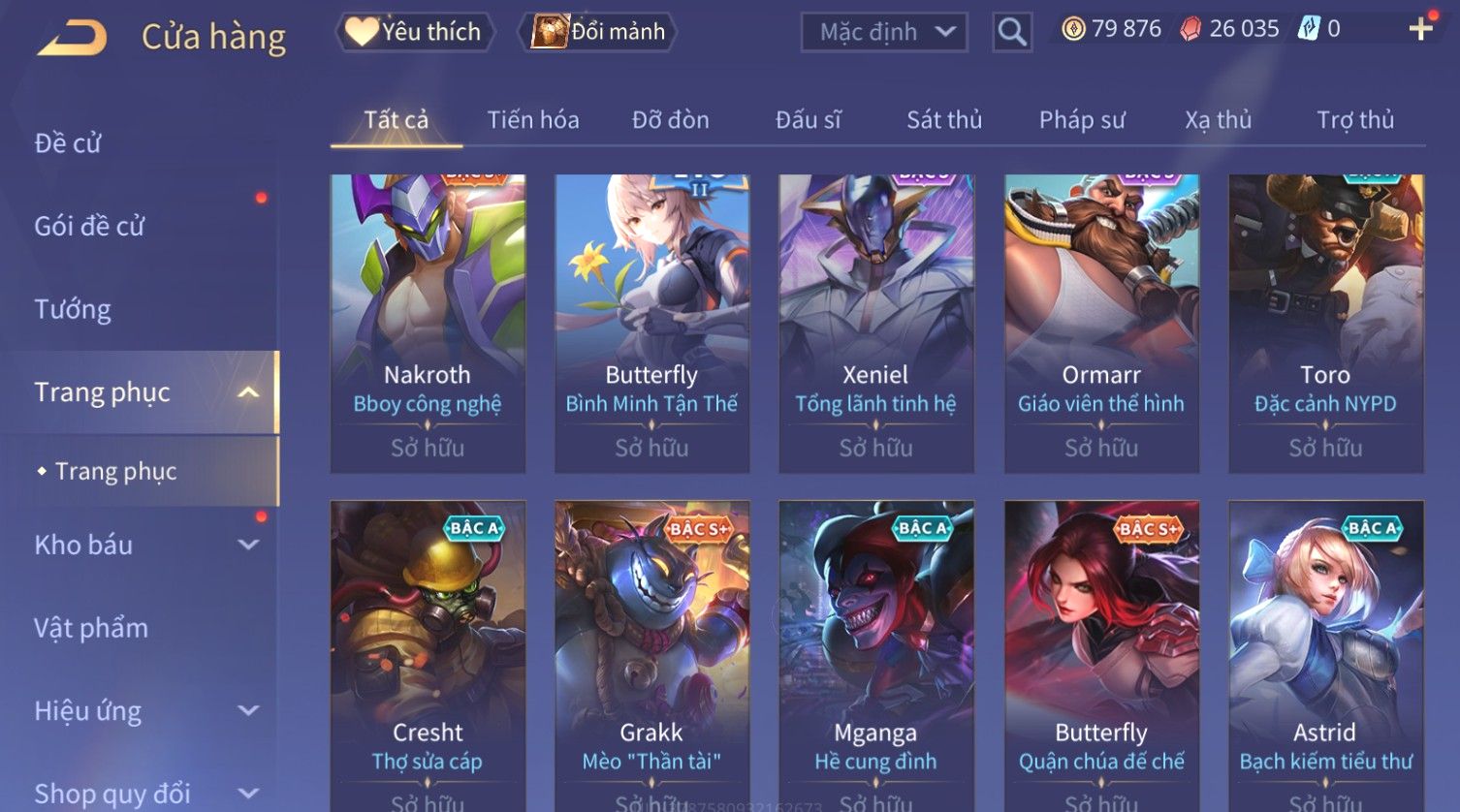Click the heart icon in Yêu thích
This screenshot has height=812, width=1460.
tap(362, 32)
